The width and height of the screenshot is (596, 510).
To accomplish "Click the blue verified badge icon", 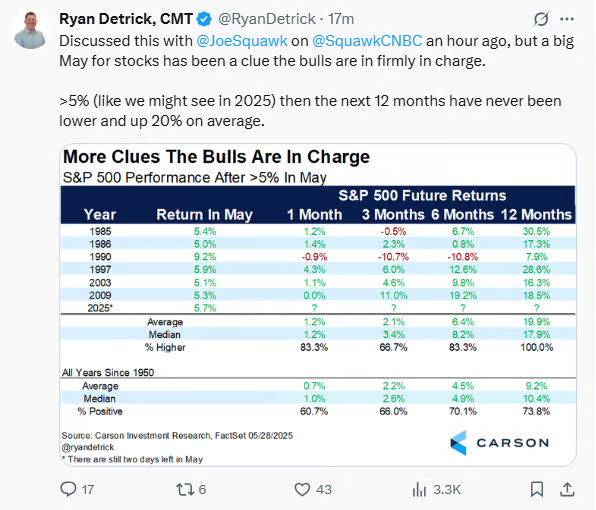I will 204,19.
